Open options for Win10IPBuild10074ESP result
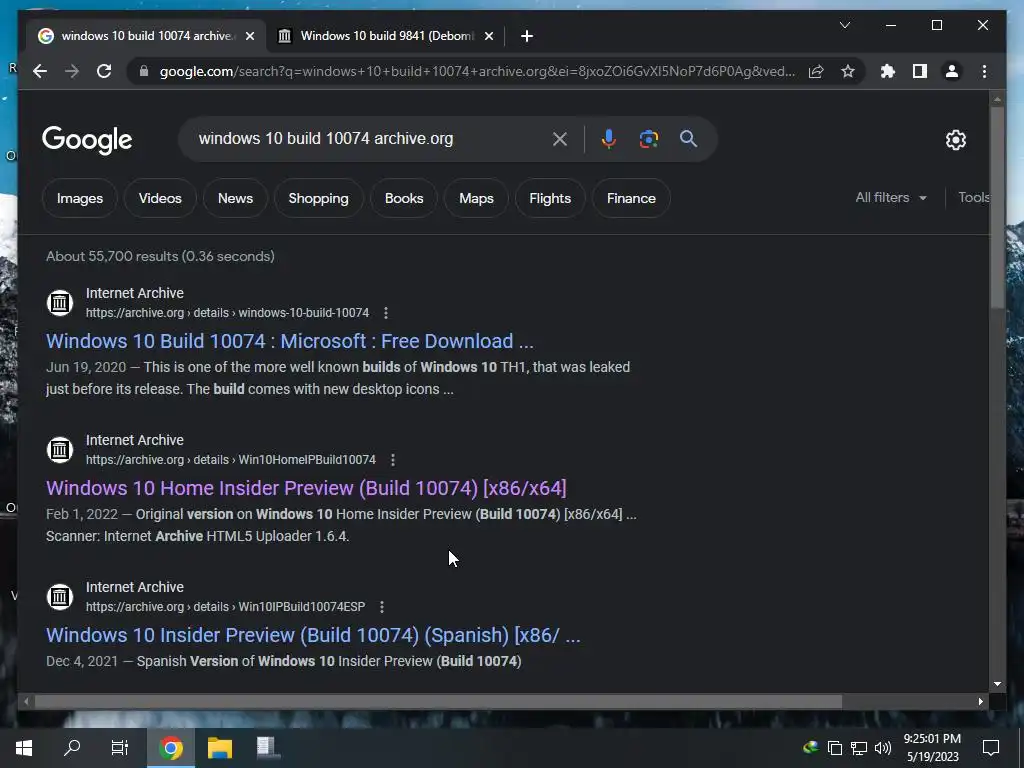Image resolution: width=1024 pixels, height=768 pixels. [x=382, y=607]
